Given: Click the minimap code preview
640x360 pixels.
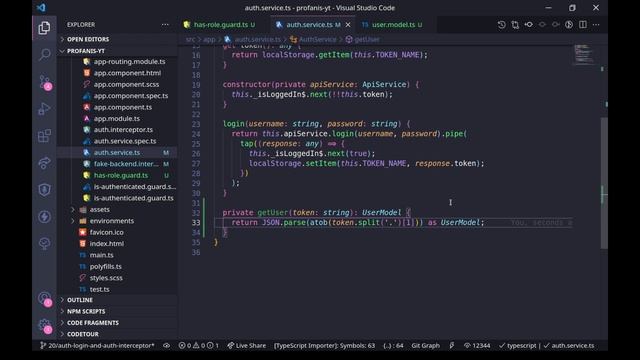Looking at the screenshot, I should 584,55.
